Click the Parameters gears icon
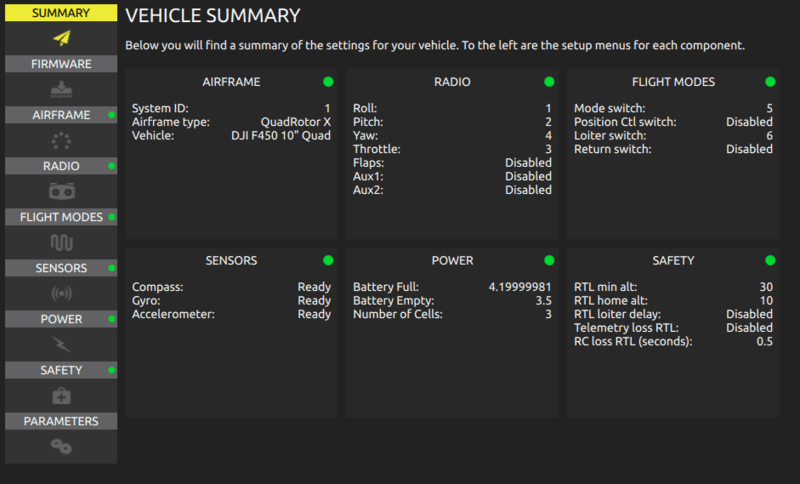The image size is (800, 484). (61, 447)
